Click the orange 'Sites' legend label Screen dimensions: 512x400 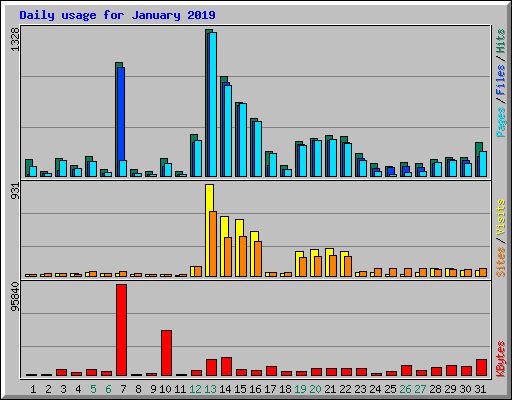(x=500, y=262)
